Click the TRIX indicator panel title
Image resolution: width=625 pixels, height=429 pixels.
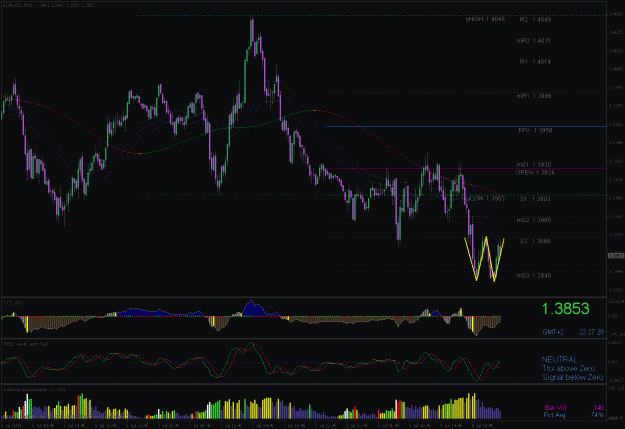click(x=26, y=344)
